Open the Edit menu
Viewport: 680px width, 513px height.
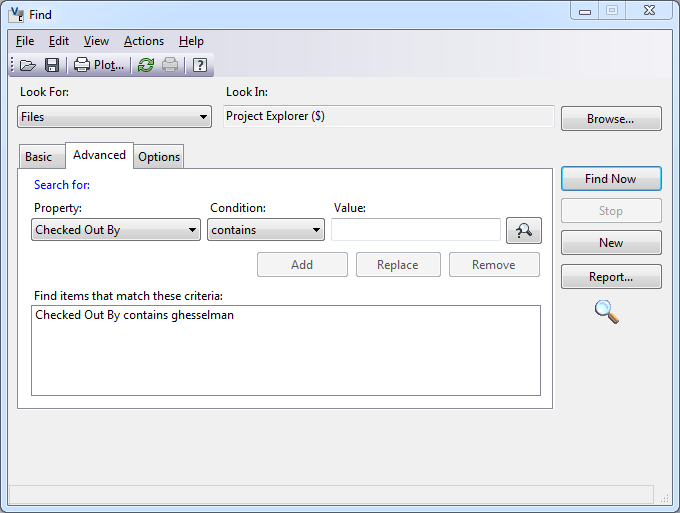click(59, 41)
